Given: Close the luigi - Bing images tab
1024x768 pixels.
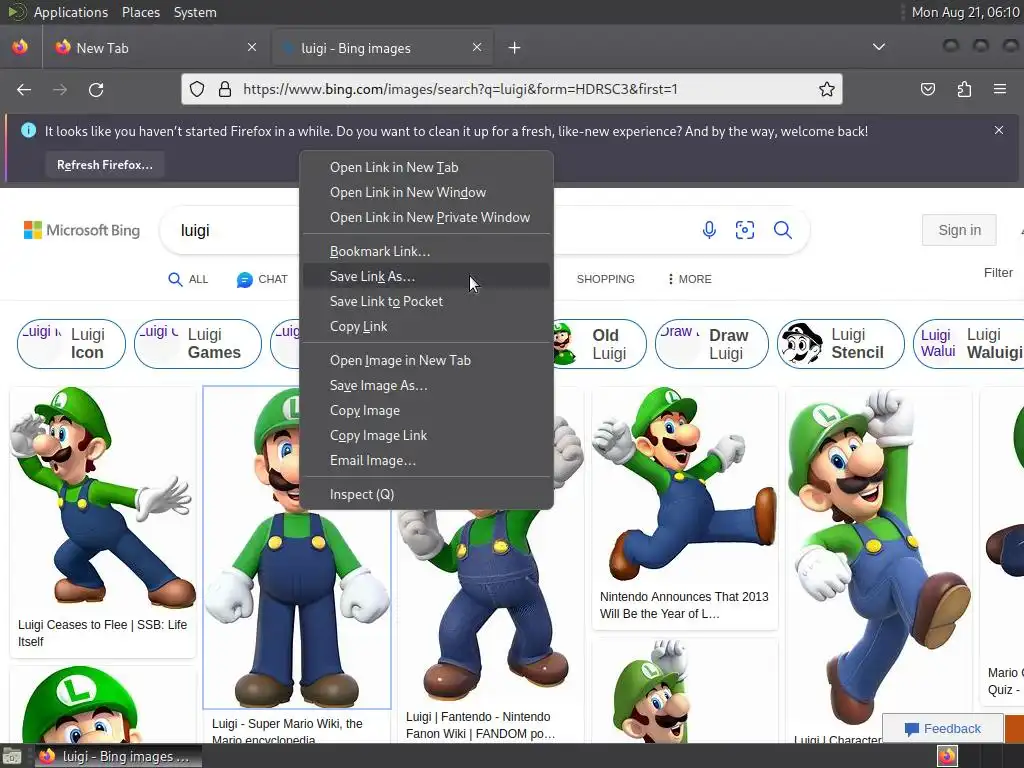Looking at the screenshot, I should click(x=477, y=47).
